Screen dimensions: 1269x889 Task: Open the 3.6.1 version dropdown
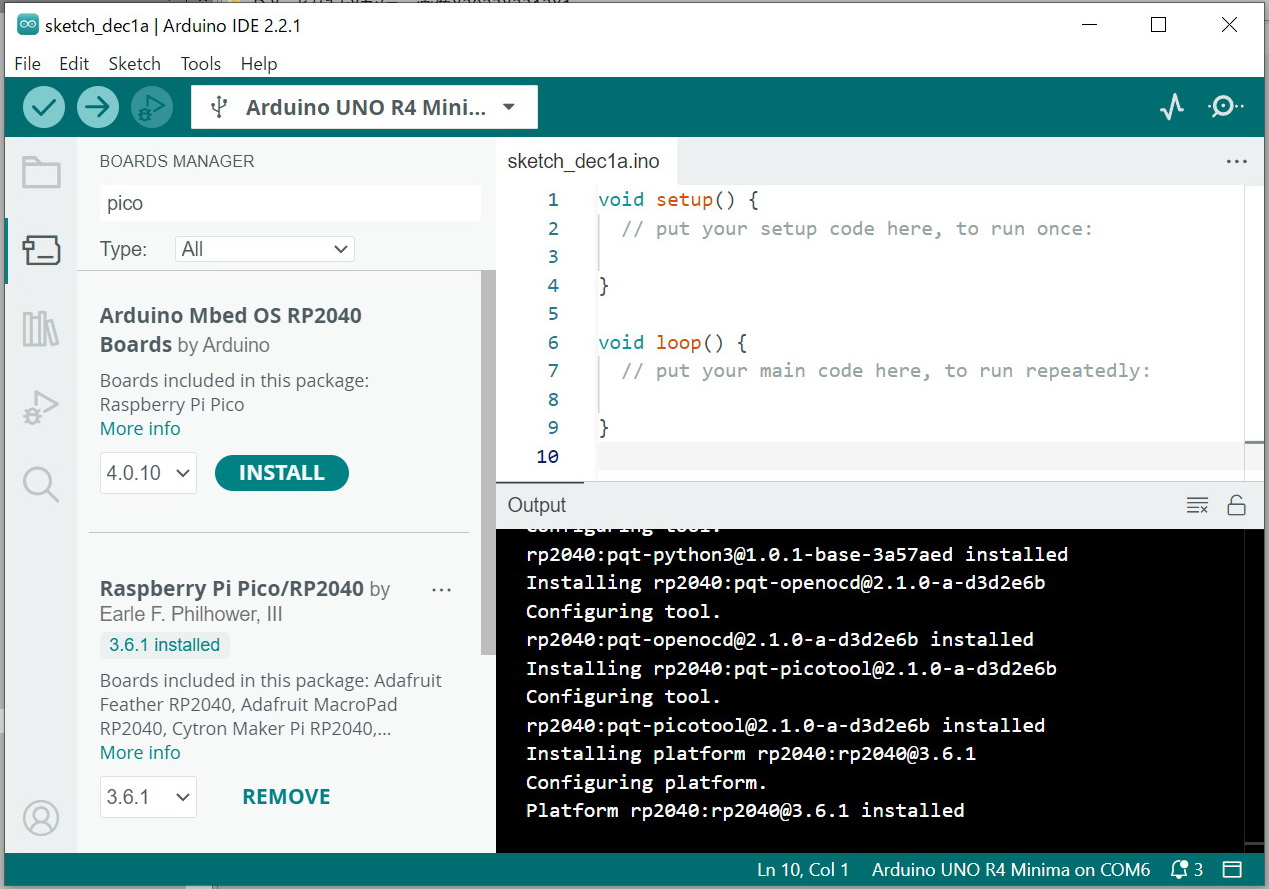click(148, 797)
